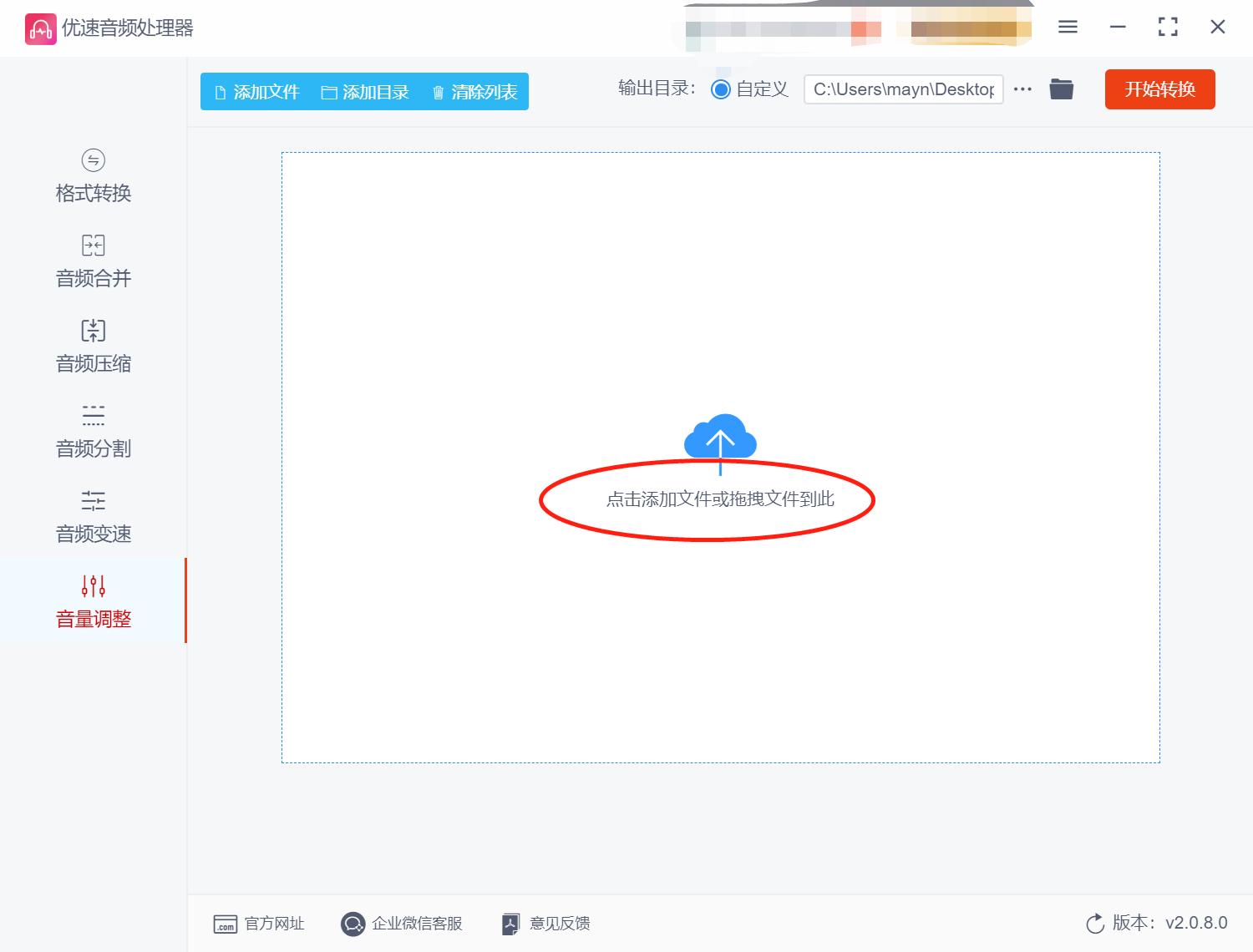Screen dimensions: 1253x952
Task: Click the 企业微信客服 chat icon
Action: click(x=353, y=924)
